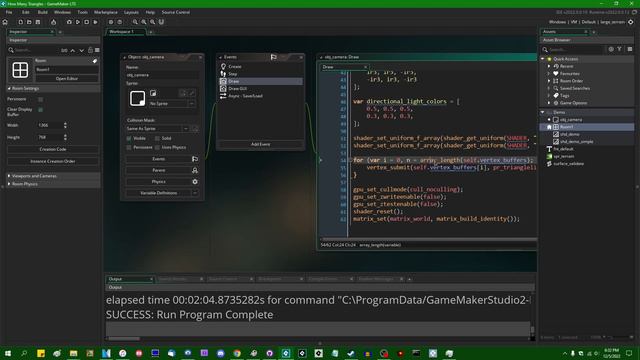
Task: Create a new project via toolbar icon
Action: (20, 22)
